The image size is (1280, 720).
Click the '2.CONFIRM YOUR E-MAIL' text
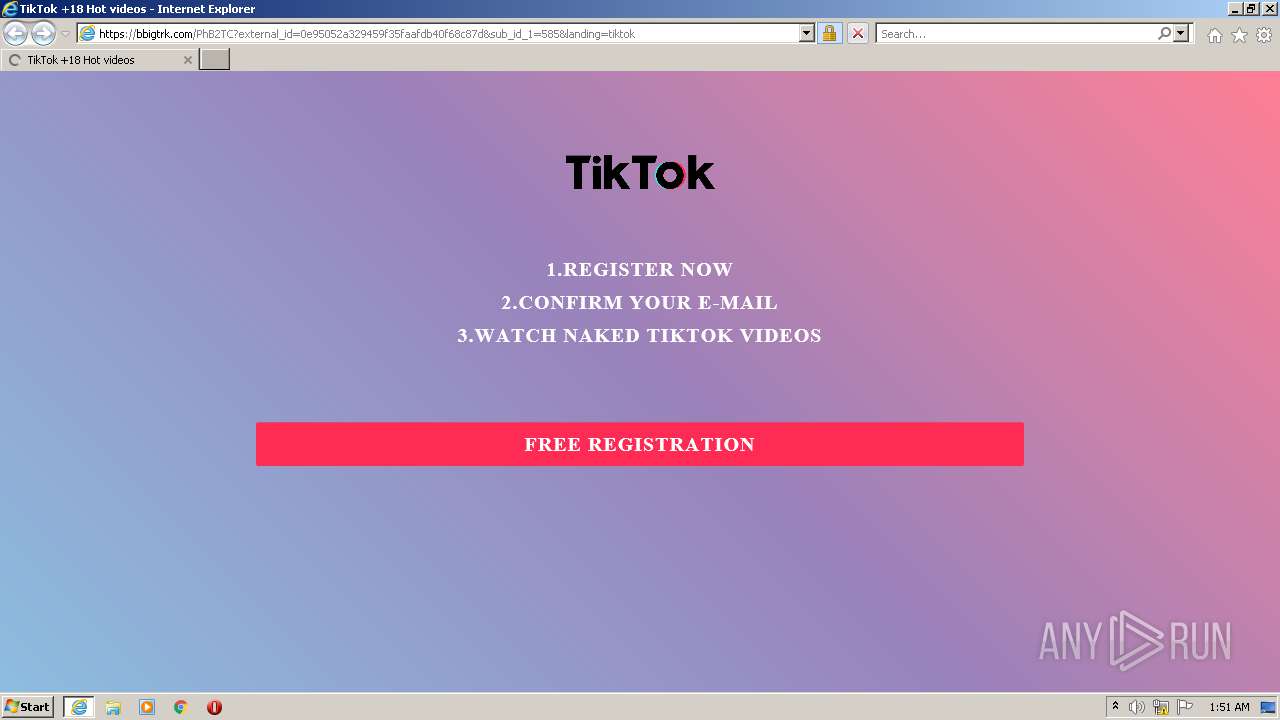coord(640,302)
